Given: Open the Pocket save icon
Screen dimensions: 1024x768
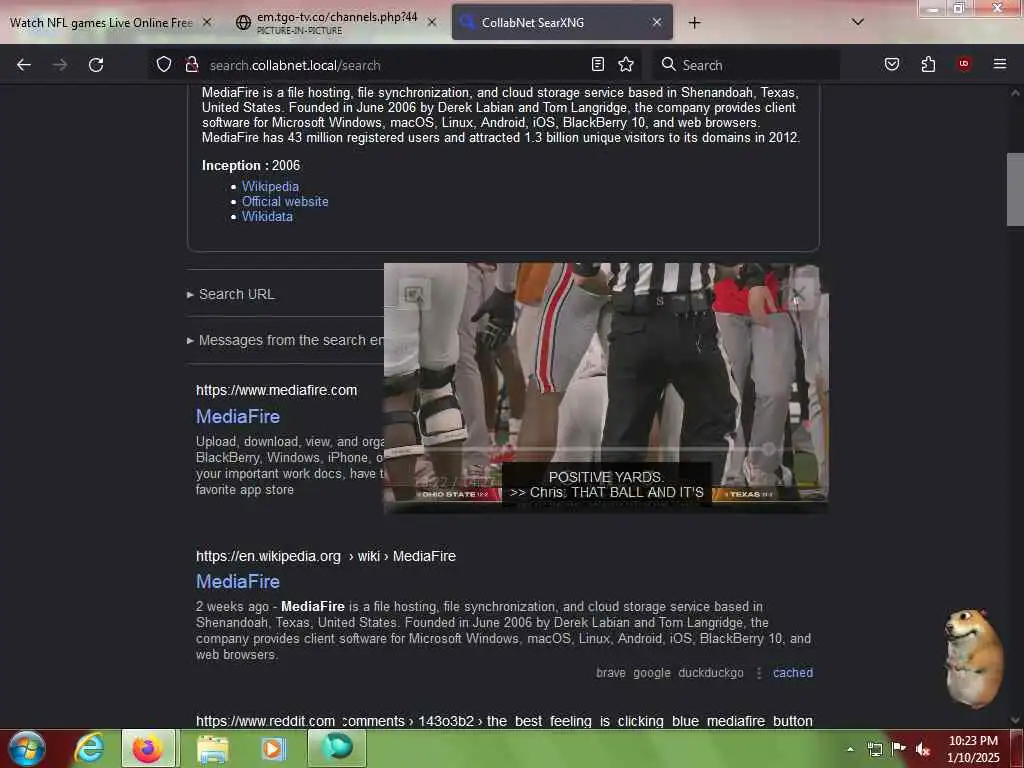Looking at the screenshot, I should (x=892, y=64).
